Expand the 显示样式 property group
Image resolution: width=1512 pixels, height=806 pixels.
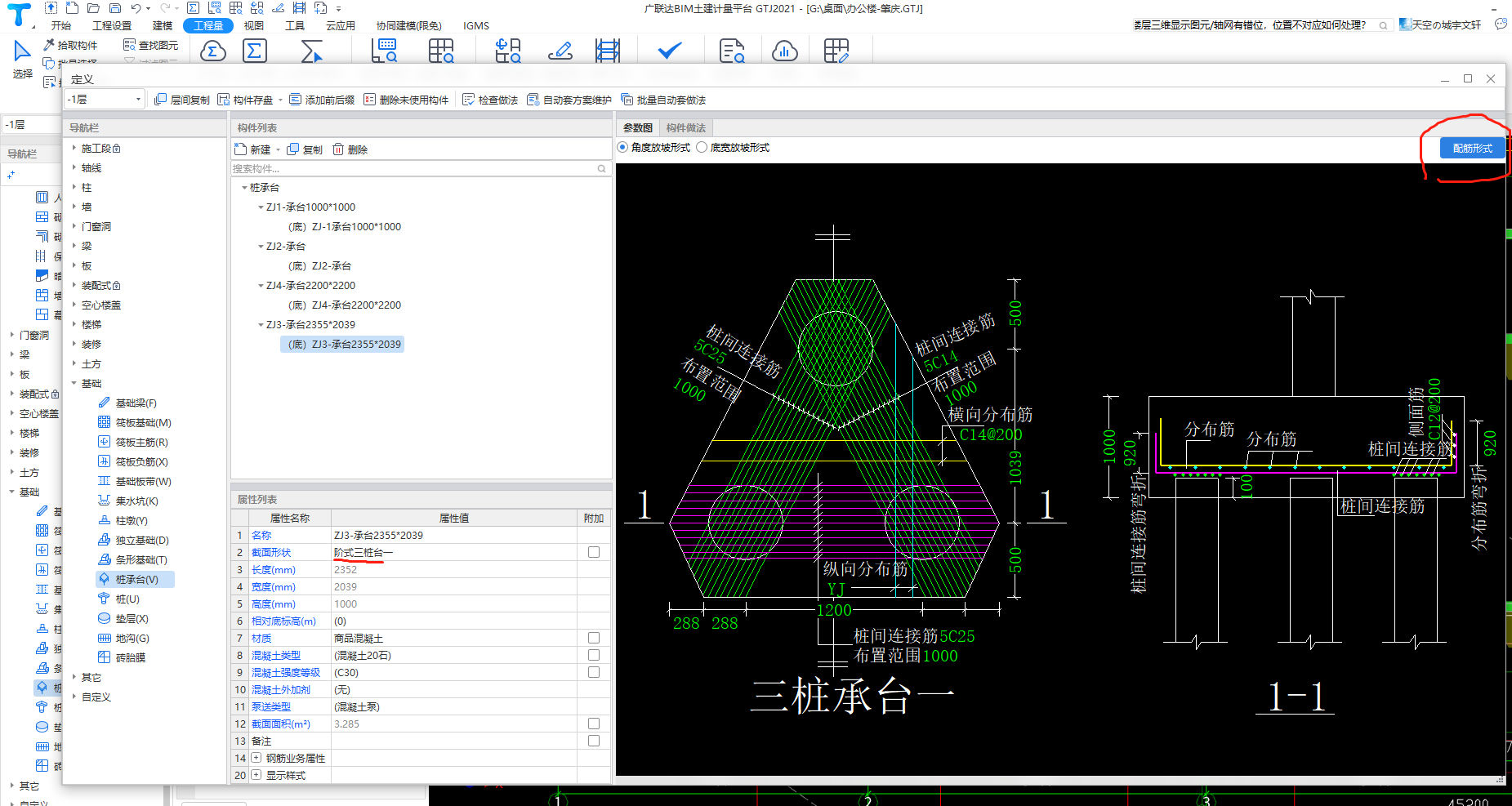point(256,775)
